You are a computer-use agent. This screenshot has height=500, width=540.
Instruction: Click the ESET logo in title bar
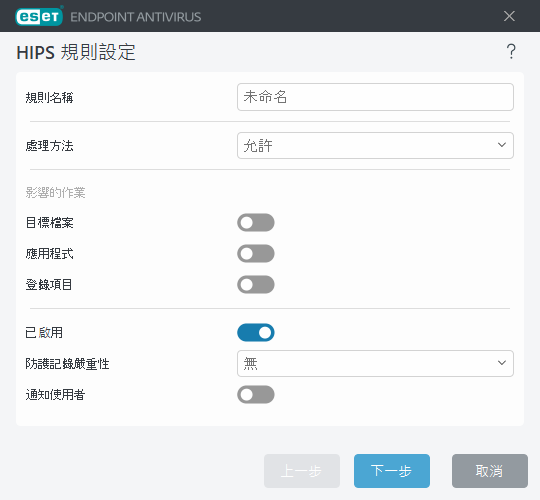tap(39, 16)
